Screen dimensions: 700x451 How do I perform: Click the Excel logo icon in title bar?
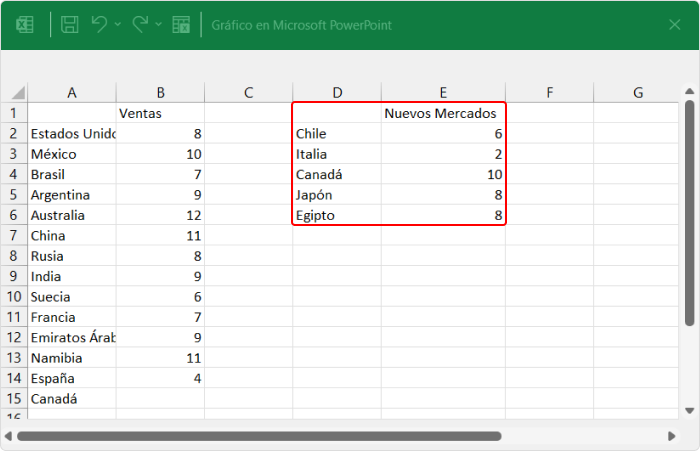click(x=26, y=24)
